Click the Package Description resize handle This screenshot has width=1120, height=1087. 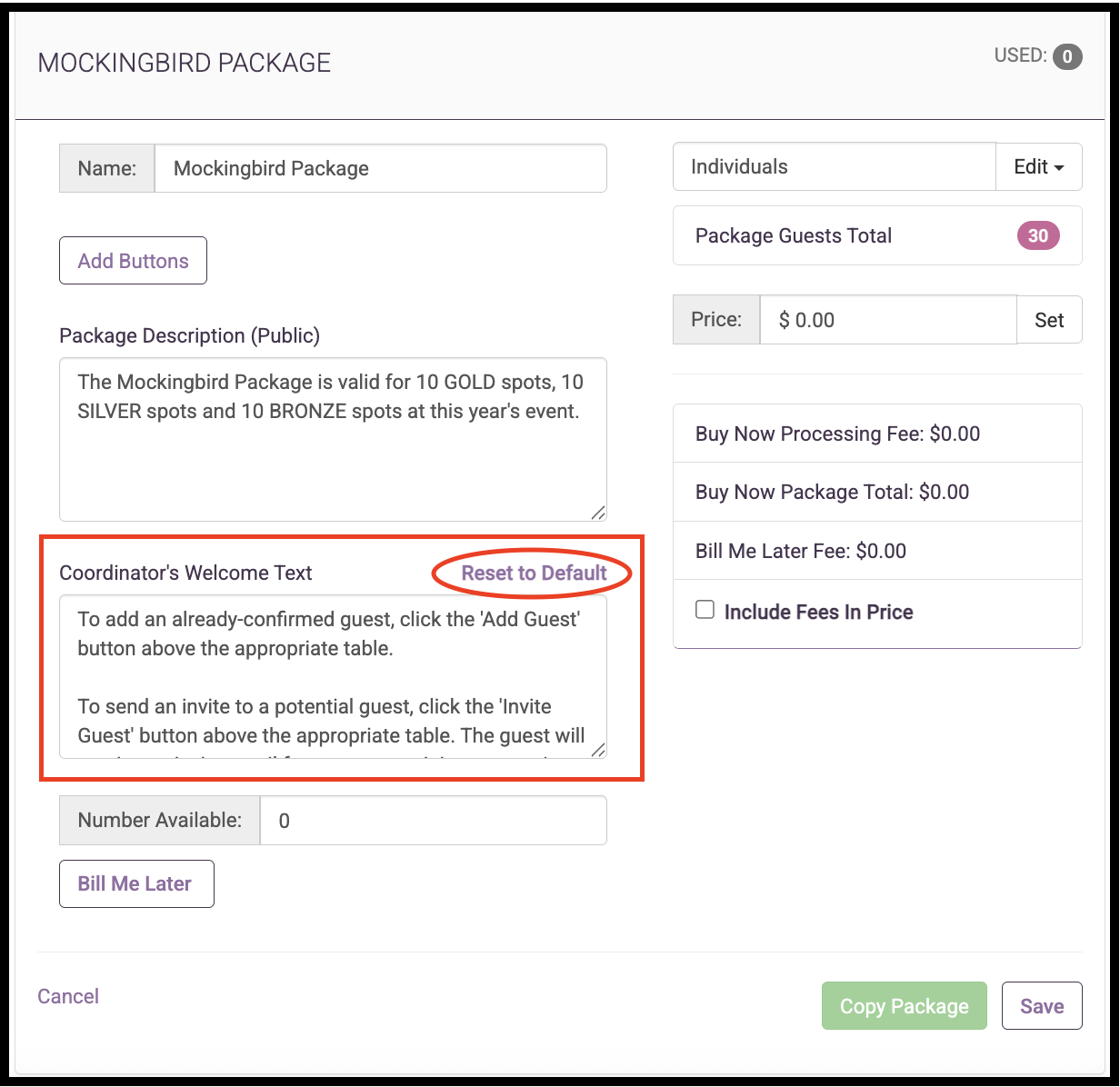[x=597, y=513]
